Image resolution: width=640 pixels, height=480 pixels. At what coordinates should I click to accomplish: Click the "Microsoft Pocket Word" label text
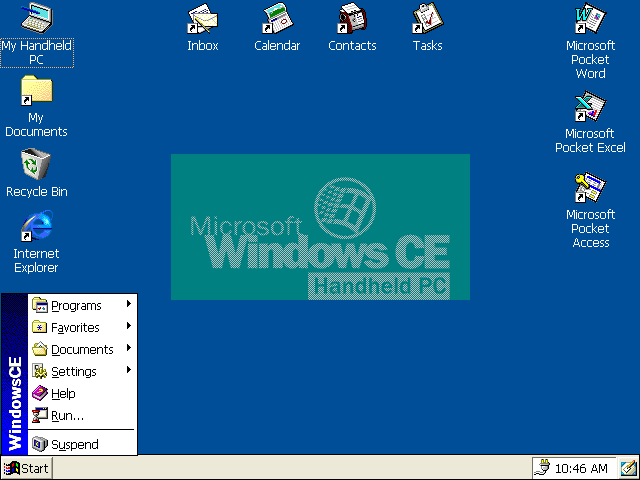(x=590, y=60)
